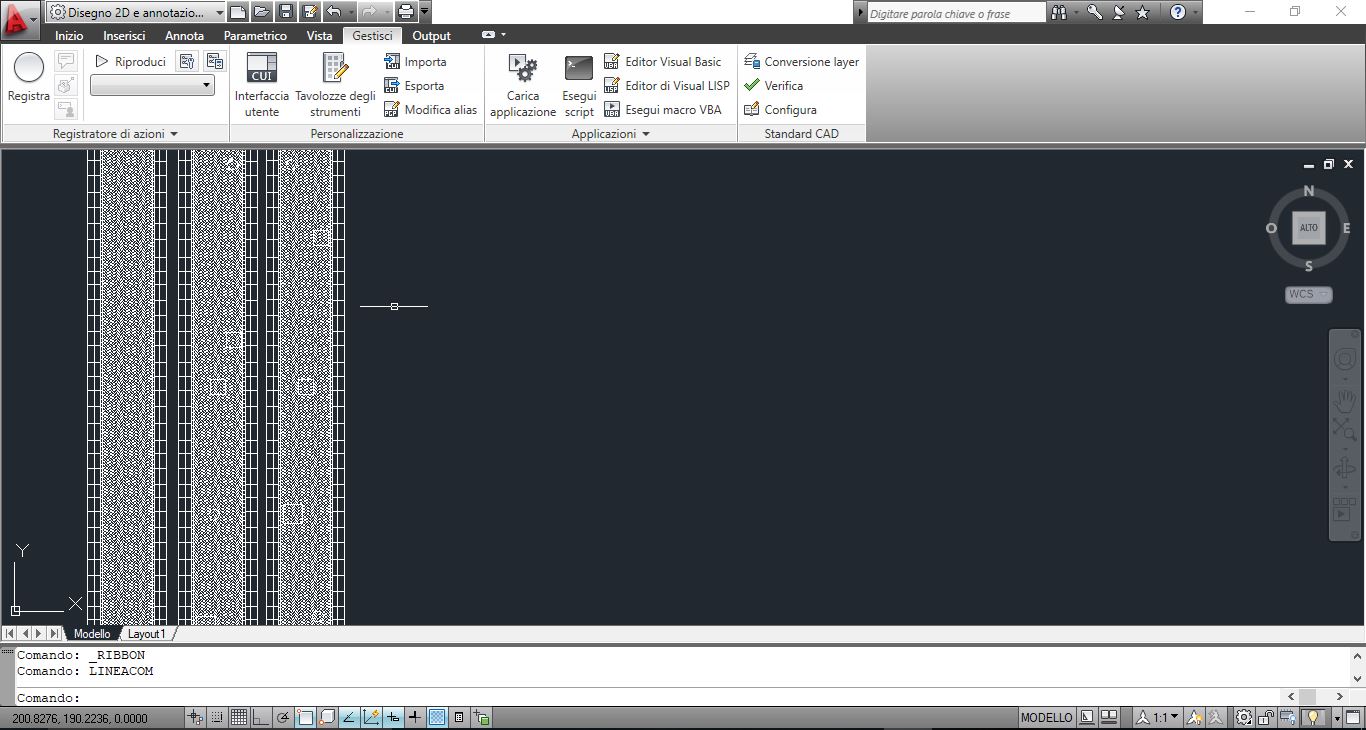
Task: Switch to the Layout1 tab
Action: pos(147,634)
